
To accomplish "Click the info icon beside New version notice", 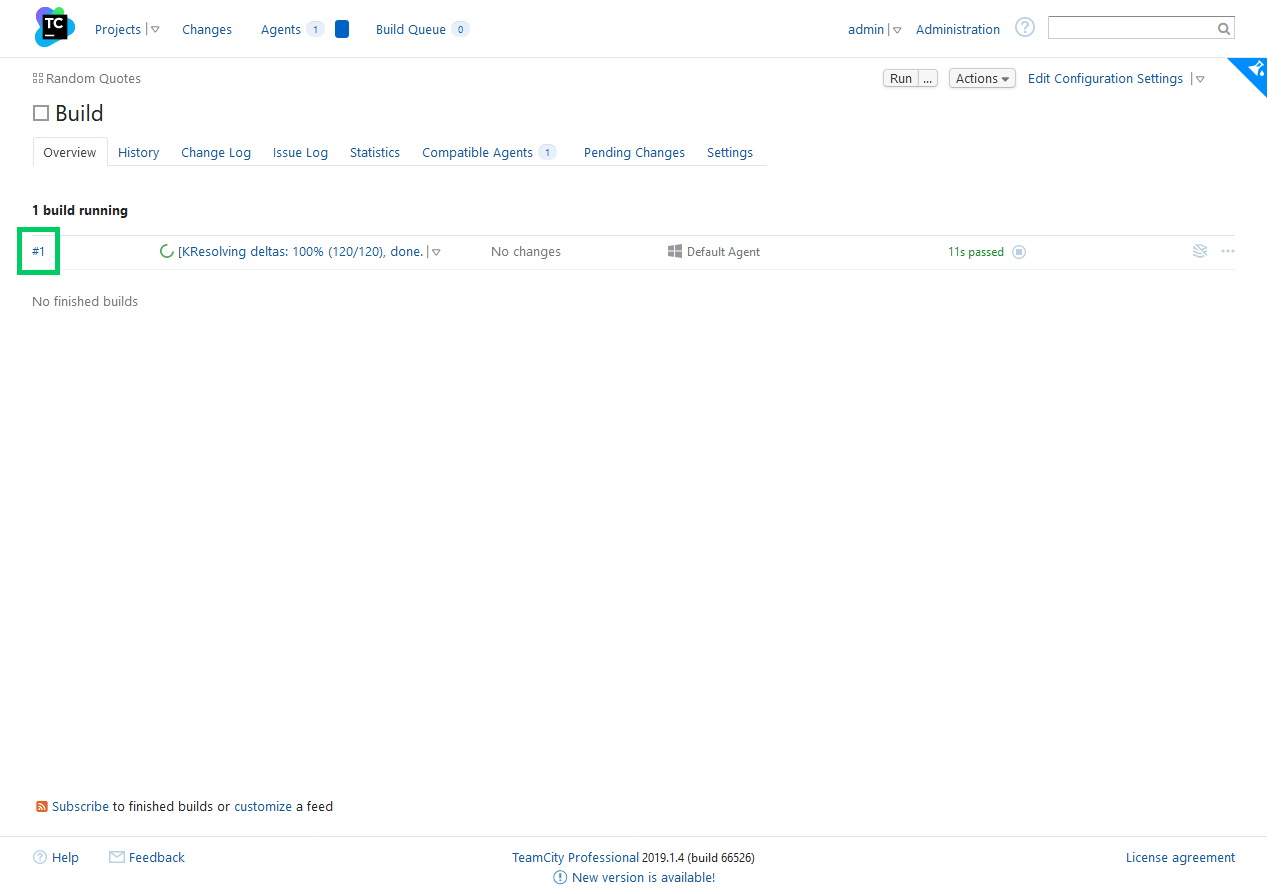I will (x=560, y=877).
